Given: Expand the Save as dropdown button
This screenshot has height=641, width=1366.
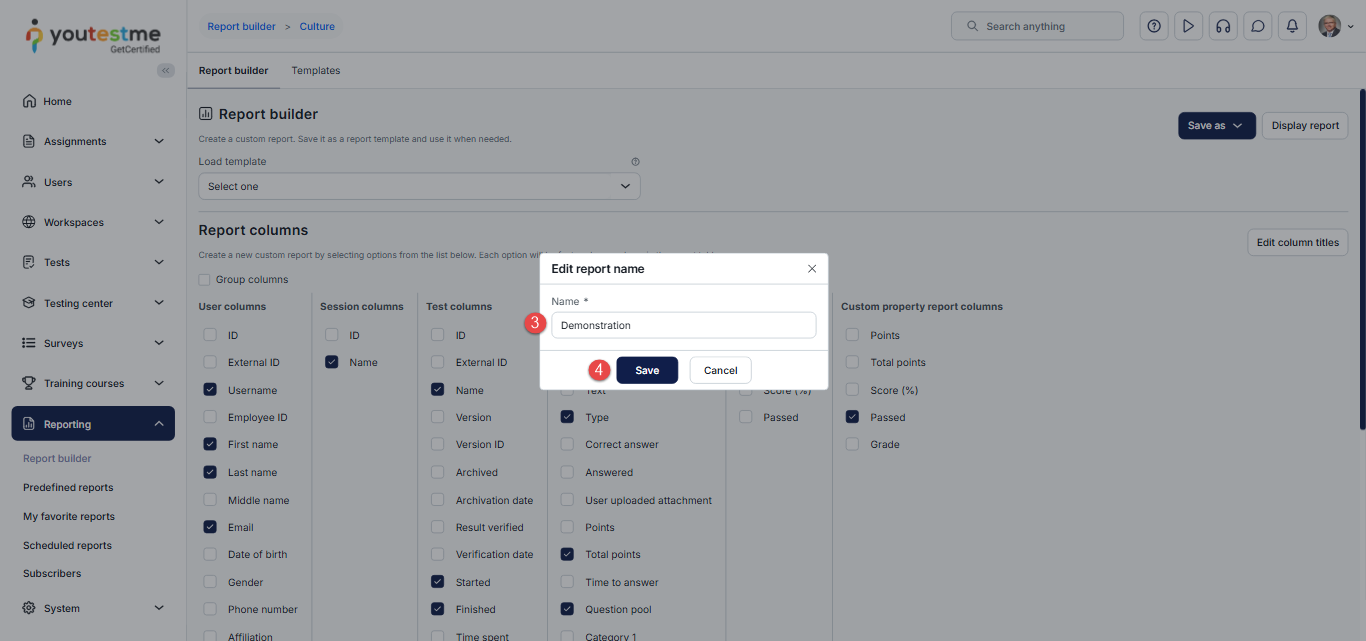Looking at the screenshot, I should pos(1216,126).
